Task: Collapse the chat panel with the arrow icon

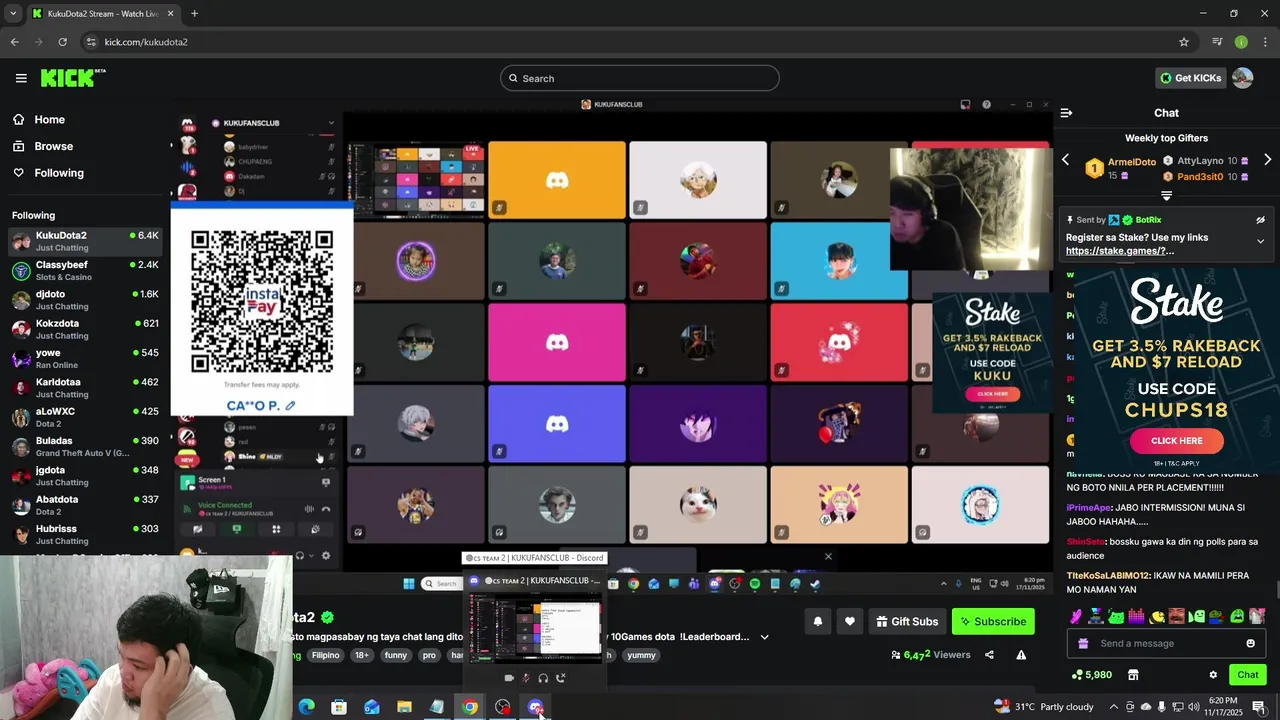Action: pyautogui.click(x=1066, y=113)
